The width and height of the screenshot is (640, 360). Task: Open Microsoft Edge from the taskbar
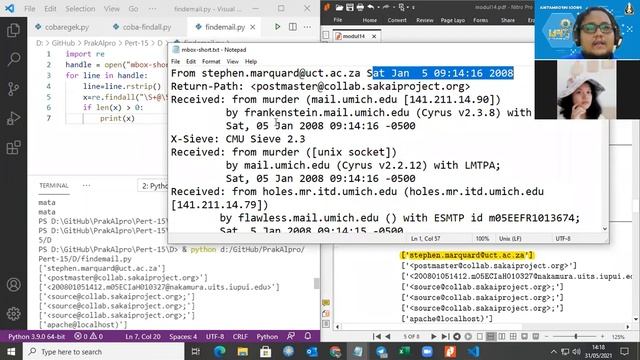[220, 351]
